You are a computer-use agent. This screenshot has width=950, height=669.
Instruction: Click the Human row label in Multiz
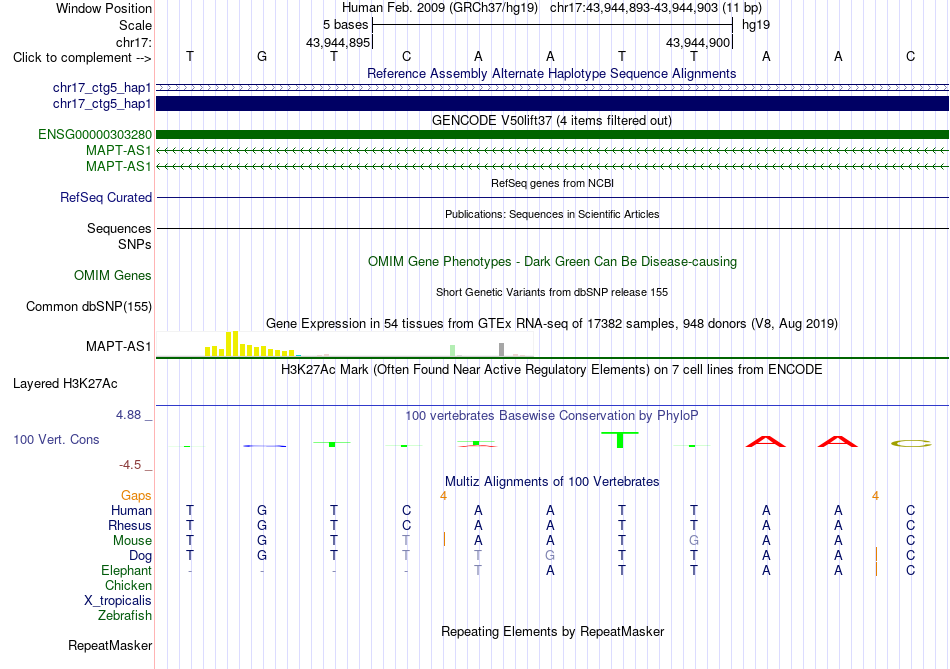coord(131,511)
